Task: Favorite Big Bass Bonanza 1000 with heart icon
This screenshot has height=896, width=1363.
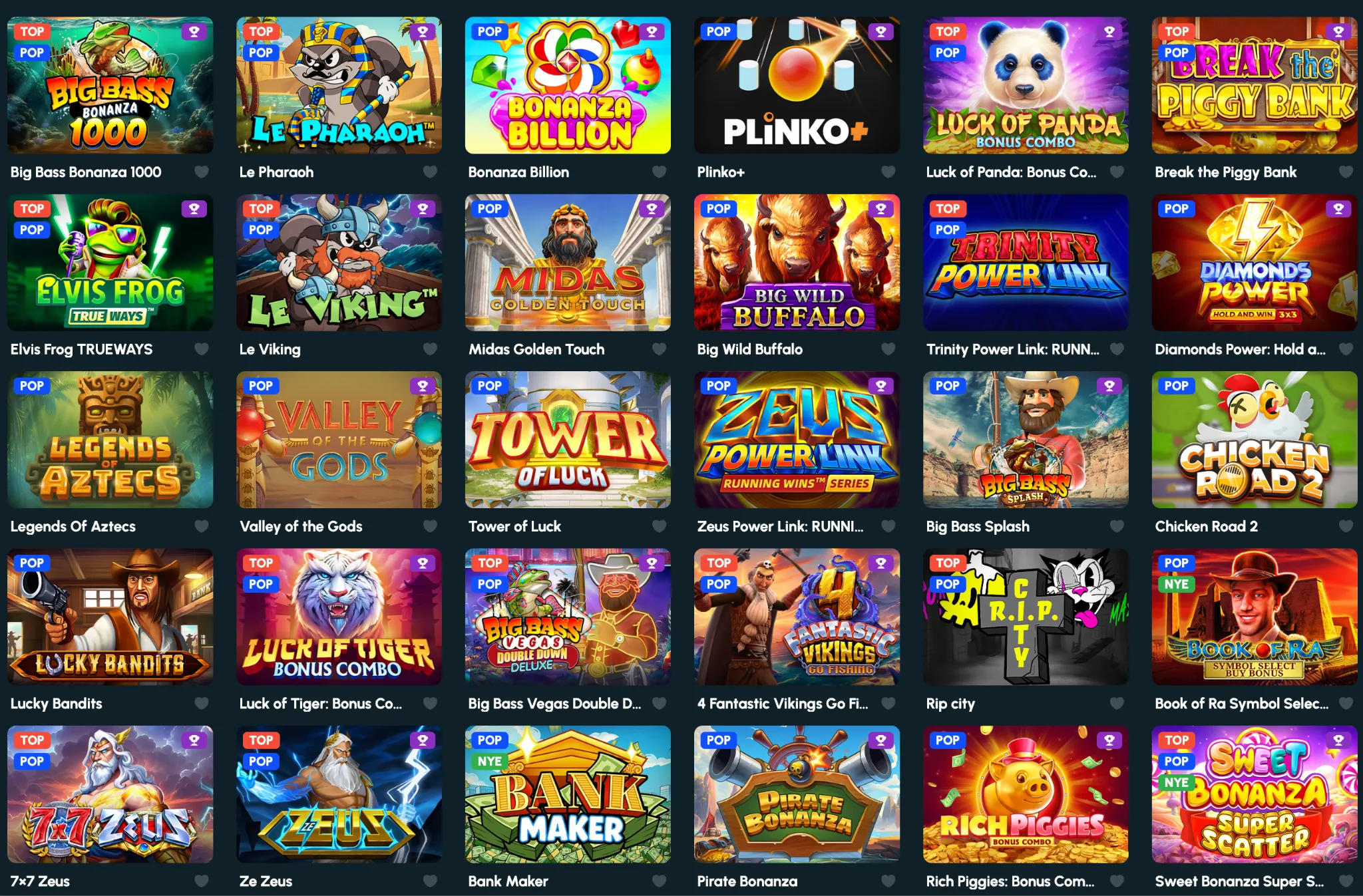Action: tap(202, 172)
